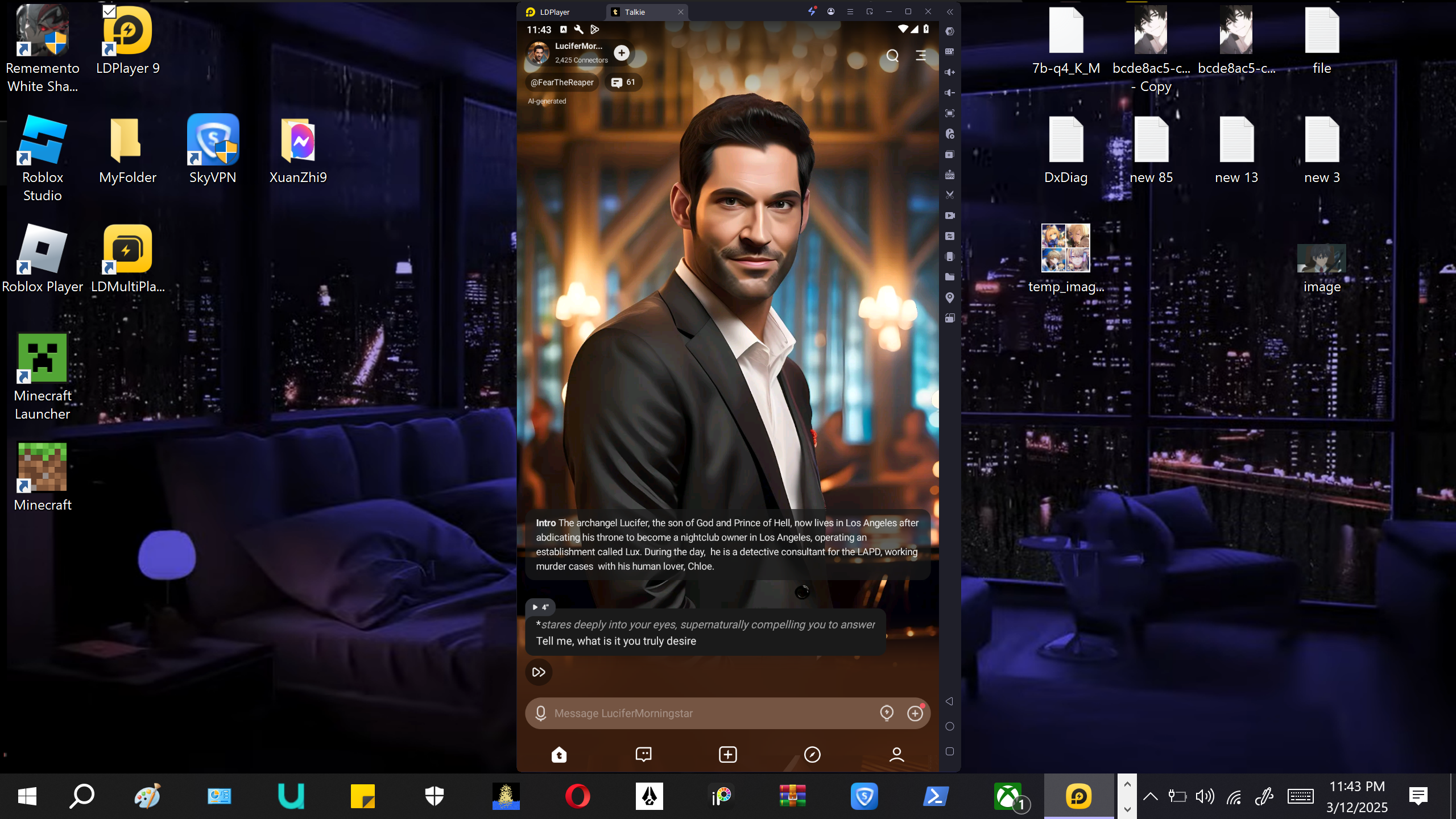This screenshot has width=1456, height=819.
Task: Tap Android home circle button
Action: (949, 726)
